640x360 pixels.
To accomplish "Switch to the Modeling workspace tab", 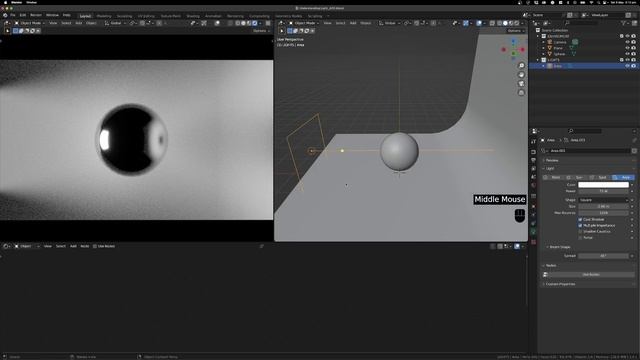I will coord(104,16).
